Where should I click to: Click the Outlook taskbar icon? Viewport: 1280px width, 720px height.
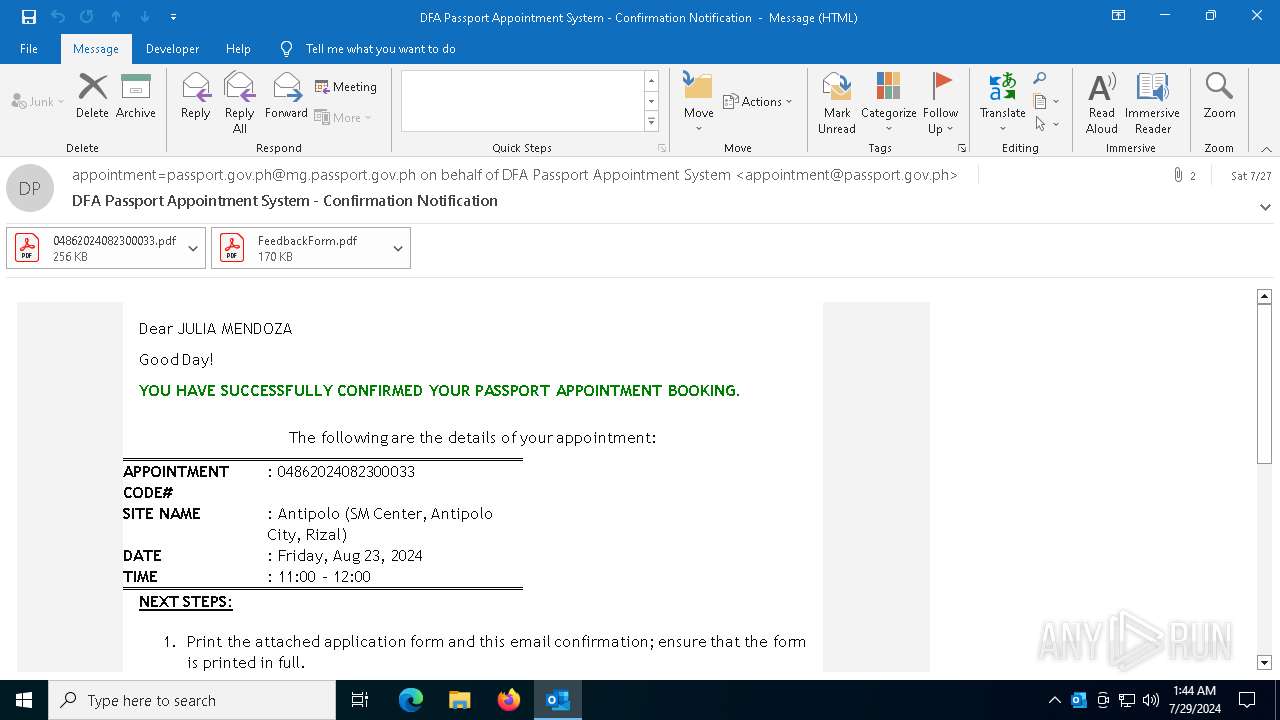pyautogui.click(x=558, y=700)
